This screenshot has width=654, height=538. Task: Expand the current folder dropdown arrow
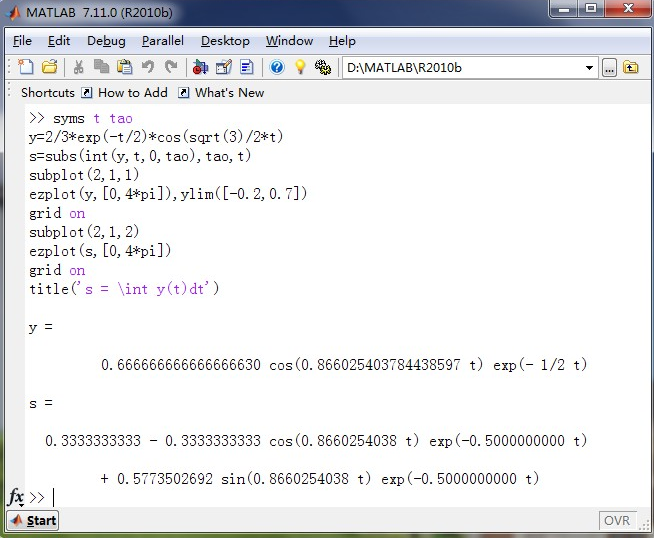tap(589, 68)
